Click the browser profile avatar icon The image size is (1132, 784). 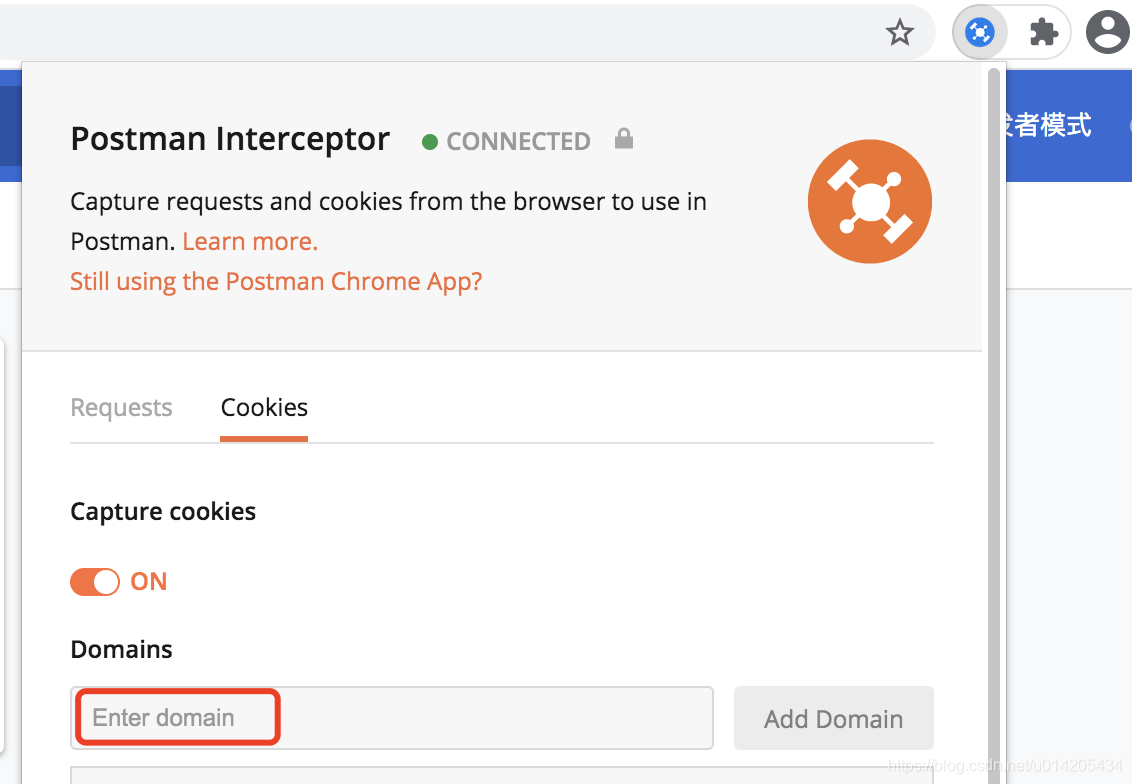1107,32
